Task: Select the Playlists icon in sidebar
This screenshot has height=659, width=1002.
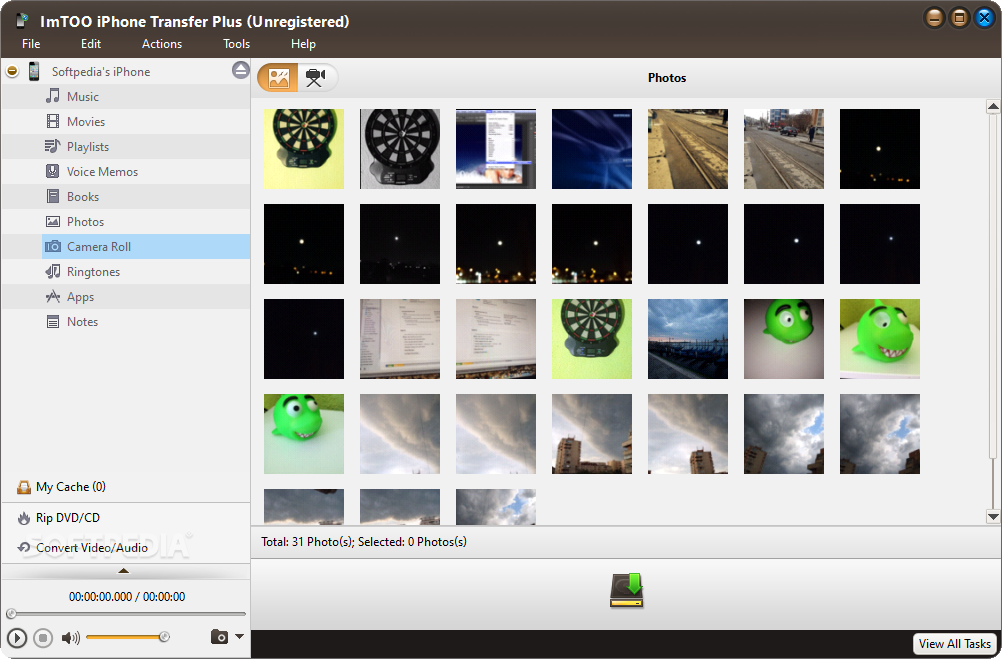Action: click(52, 146)
